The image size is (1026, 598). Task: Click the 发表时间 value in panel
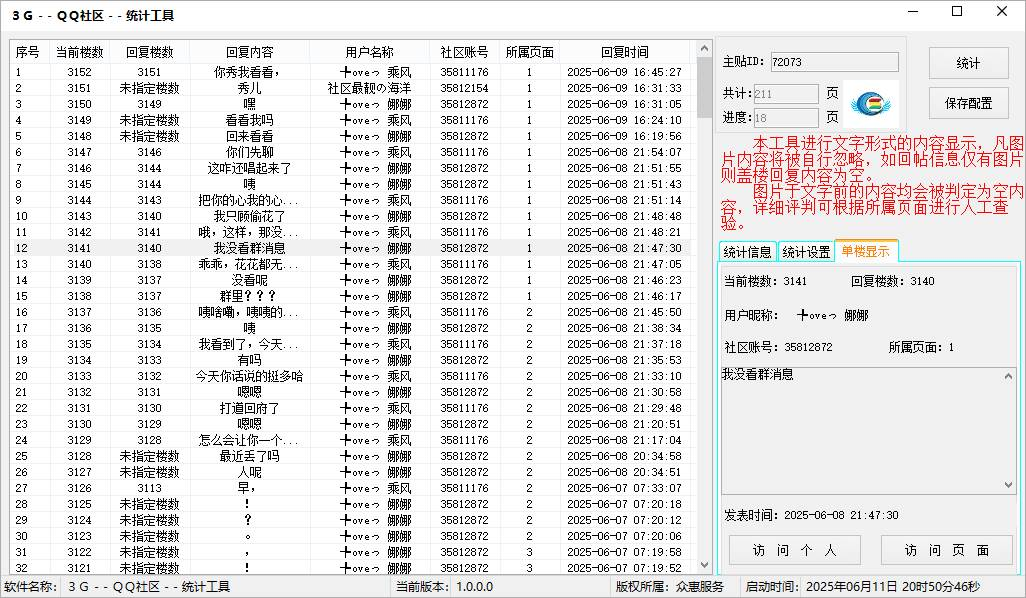coord(841,515)
